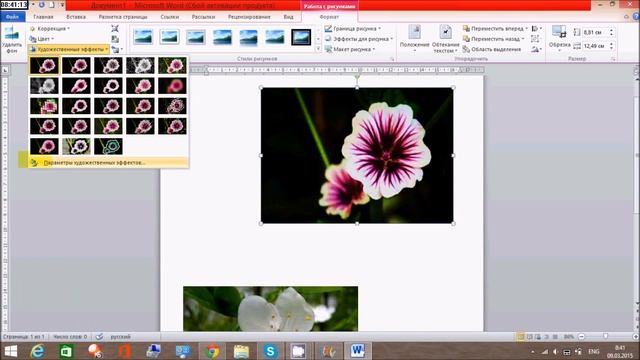Switch to the Главная tab
Image resolution: width=640 pixels, height=360 pixels.
[x=43, y=17]
